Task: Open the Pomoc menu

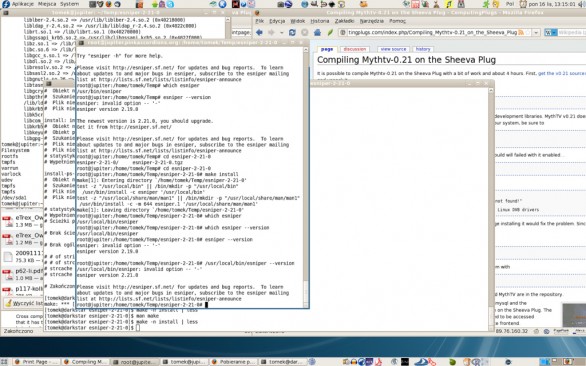Action: click(x=397, y=21)
